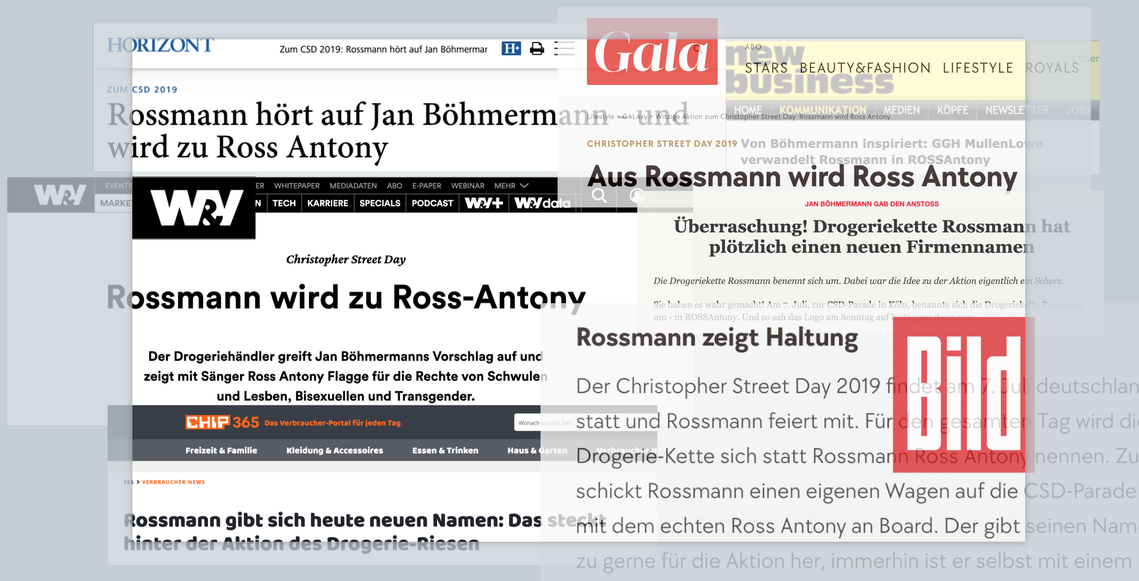Expand the W&V MEHR dropdown
1139x581 pixels.
click(511, 186)
